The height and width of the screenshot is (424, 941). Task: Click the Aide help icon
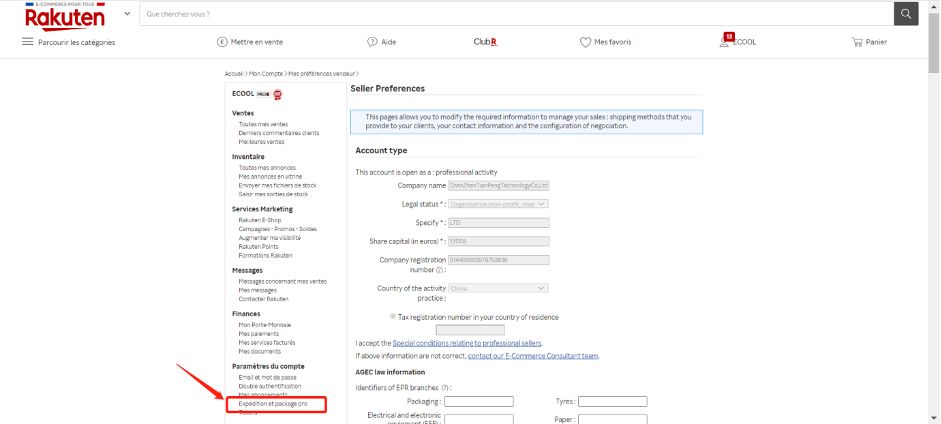(x=372, y=42)
